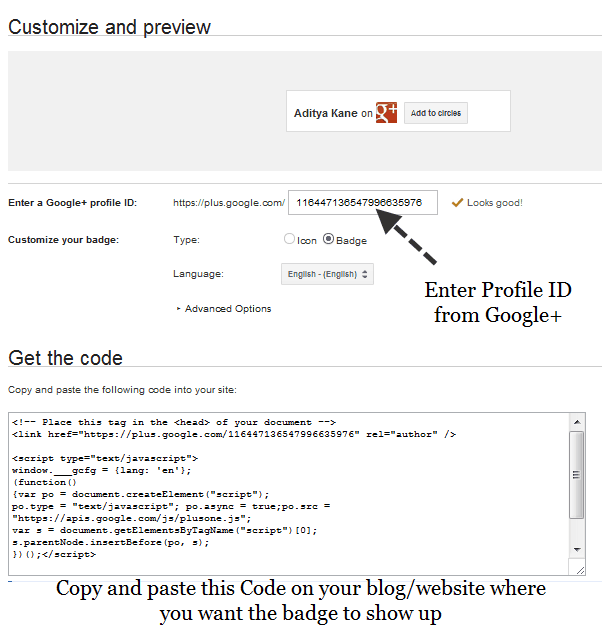The image size is (602, 625).
Task: Click the 'Customize your badge:' label
Action: pos(63,240)
